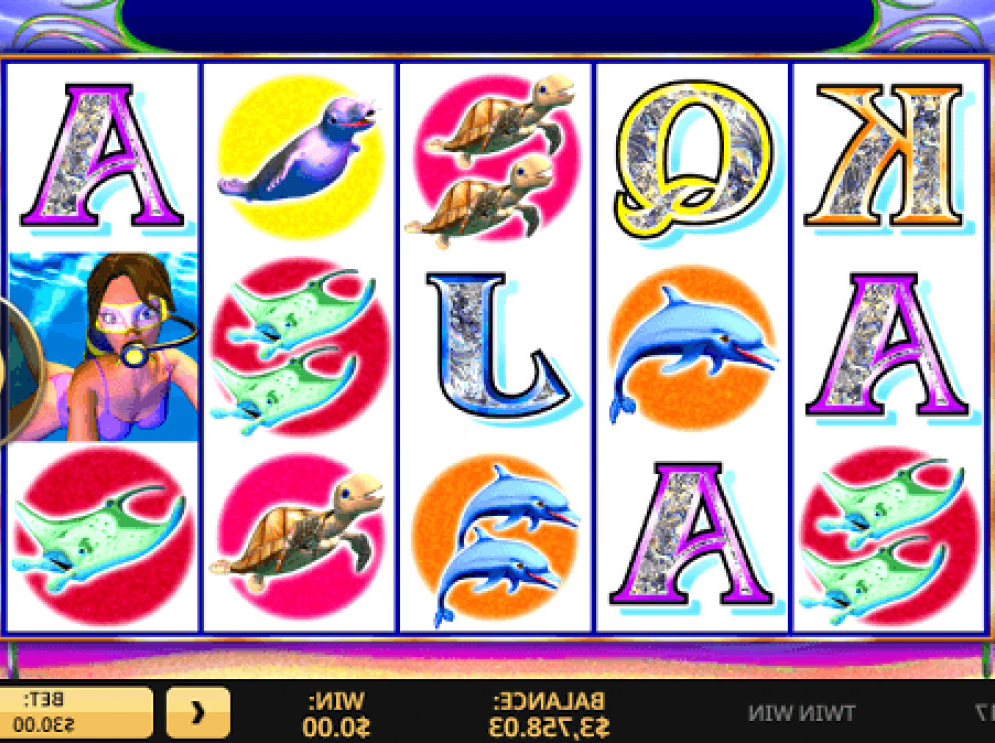The width and height of the screenshot is (995, 743).
Task: Select double stingrays beside the diver girl
Action: (x=300, y=348)
